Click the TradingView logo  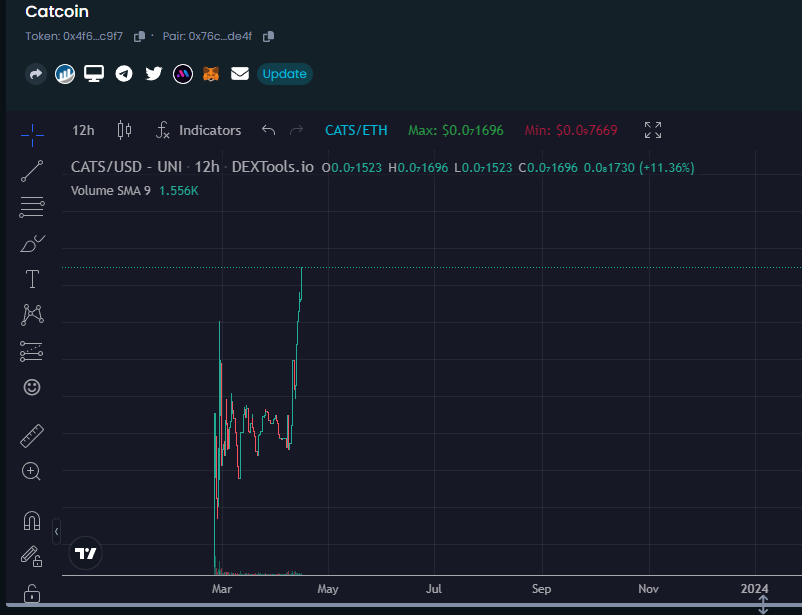85,553
